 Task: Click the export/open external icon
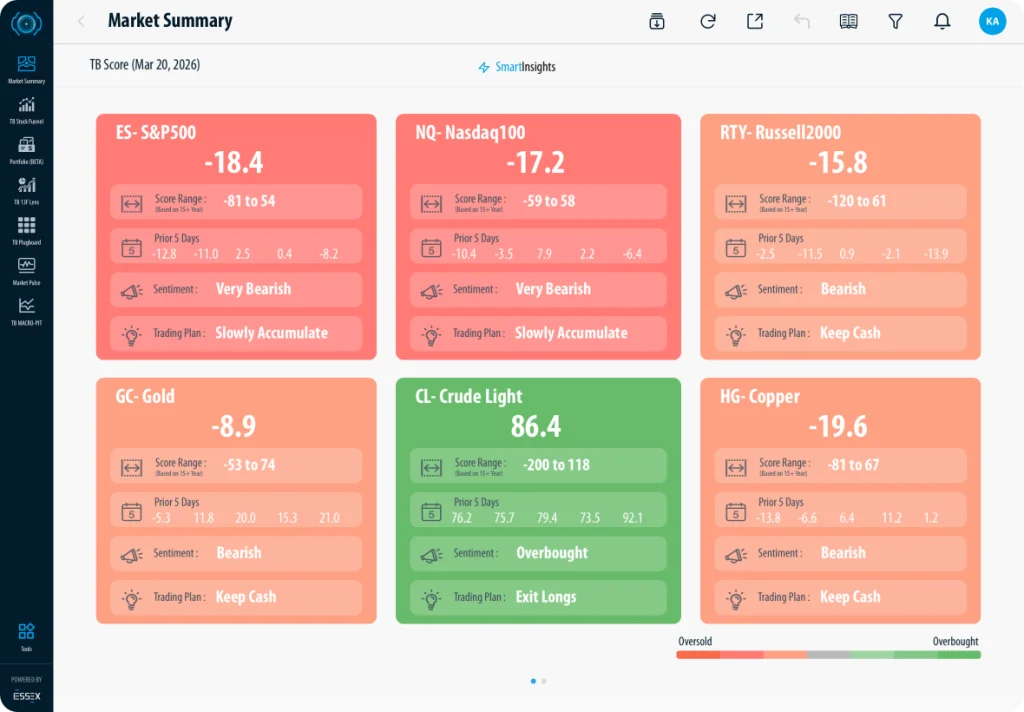755,21
